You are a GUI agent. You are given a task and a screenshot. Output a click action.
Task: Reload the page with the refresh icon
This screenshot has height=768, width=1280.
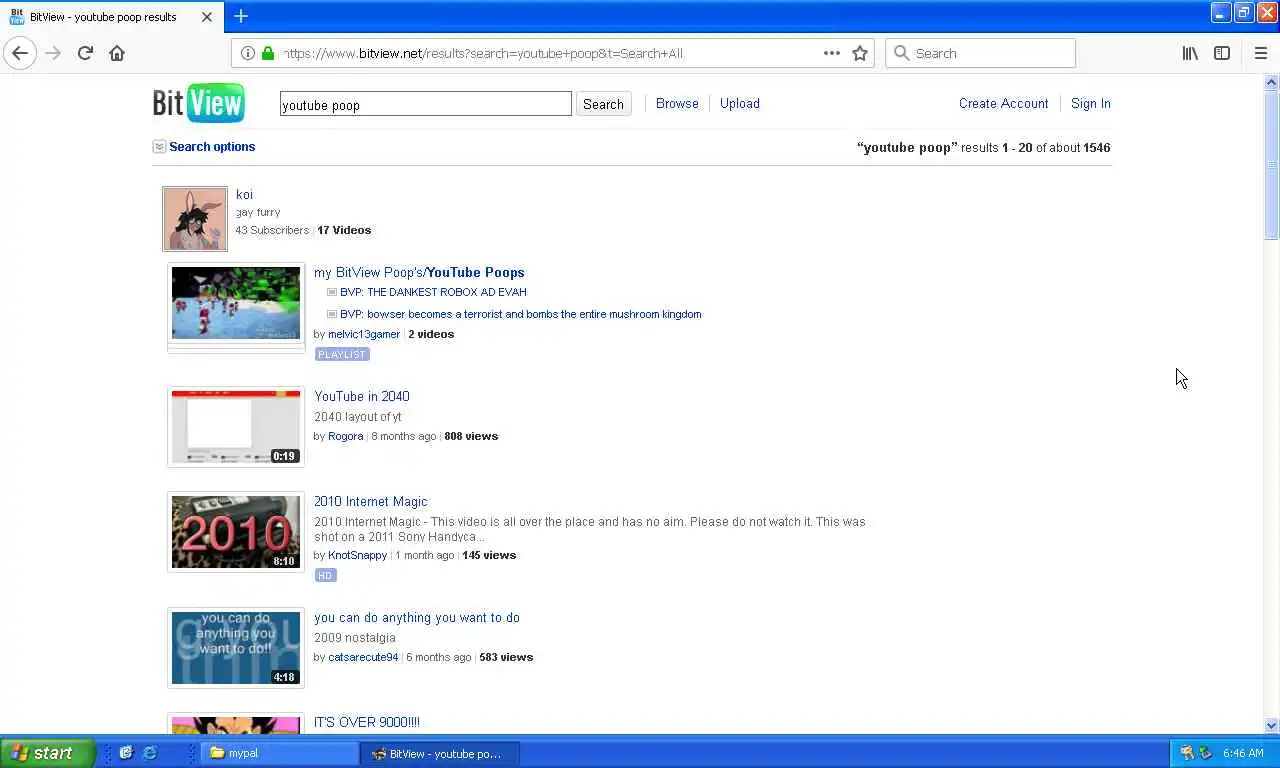tap(85, 53)
